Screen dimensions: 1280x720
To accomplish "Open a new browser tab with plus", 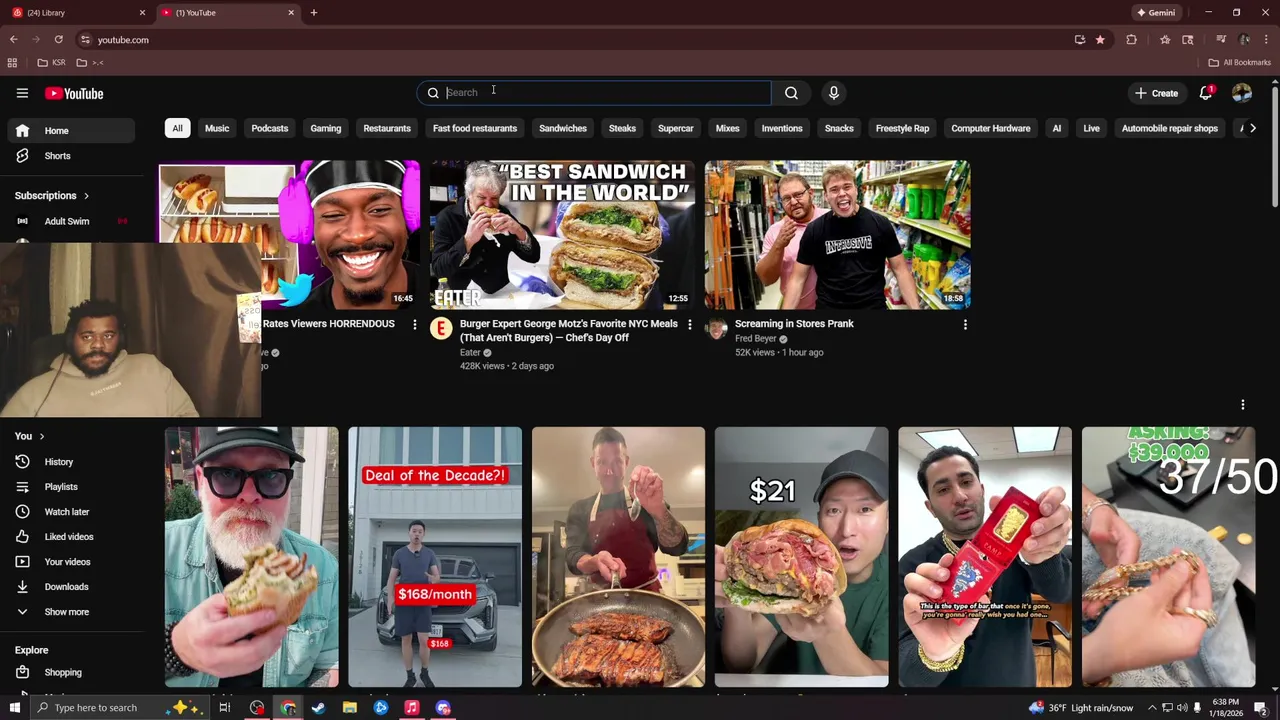I will point(314,13).
